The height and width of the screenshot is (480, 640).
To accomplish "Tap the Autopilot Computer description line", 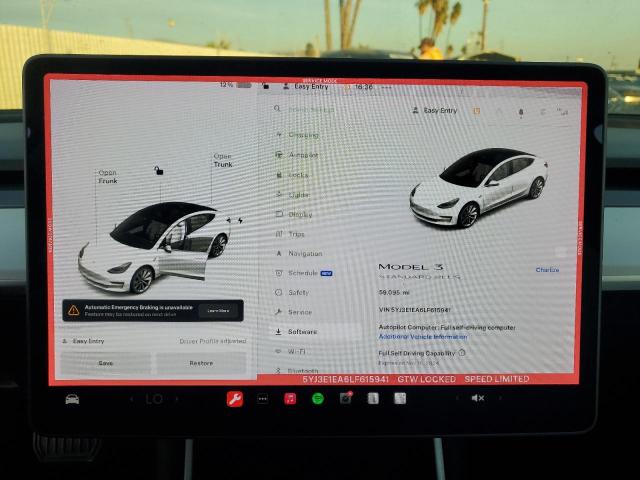I will tap(447, 327).
